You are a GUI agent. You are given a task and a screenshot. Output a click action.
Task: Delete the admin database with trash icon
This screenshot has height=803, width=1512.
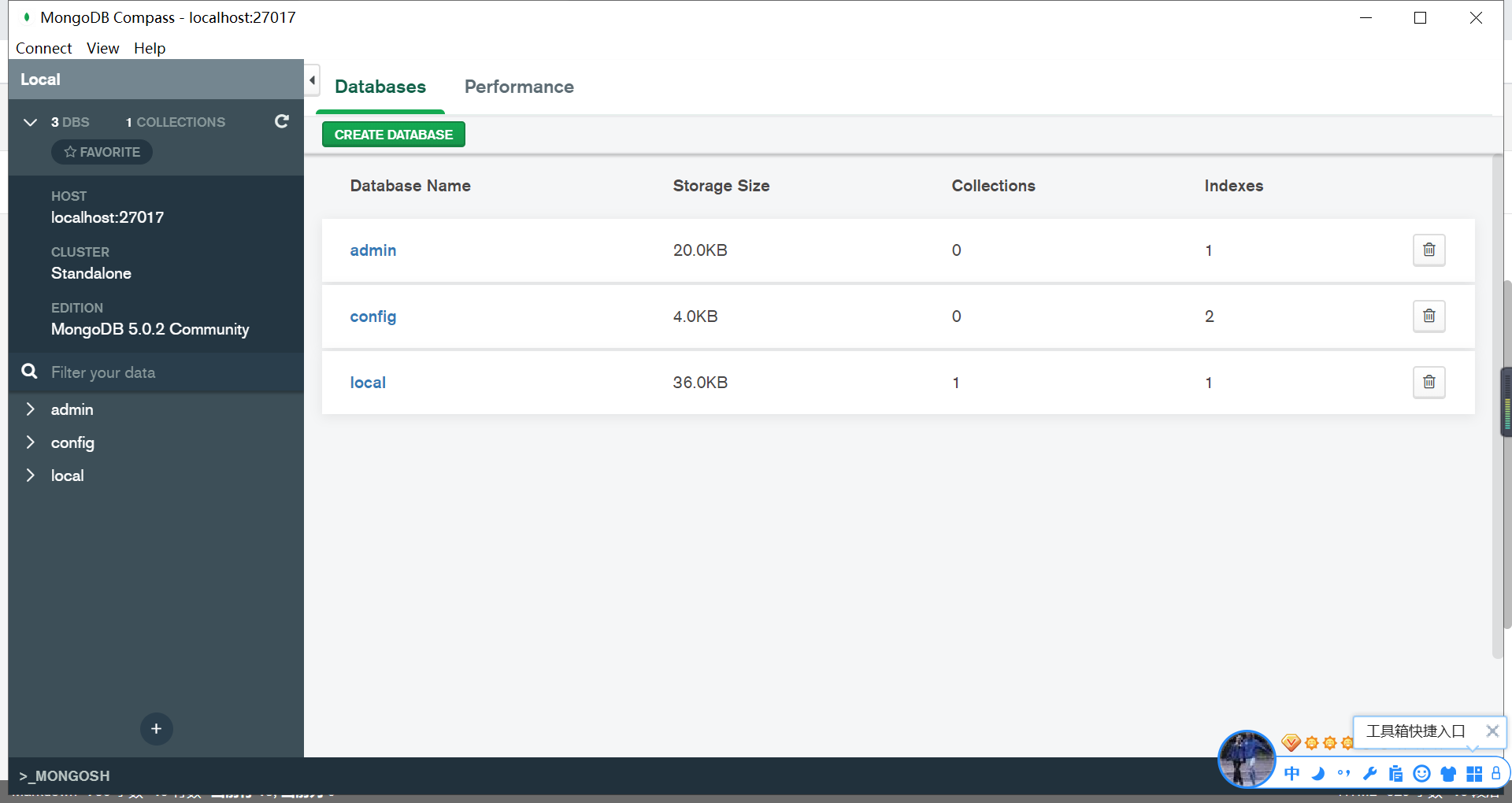pyautogui.click(x=1429, y=250)
